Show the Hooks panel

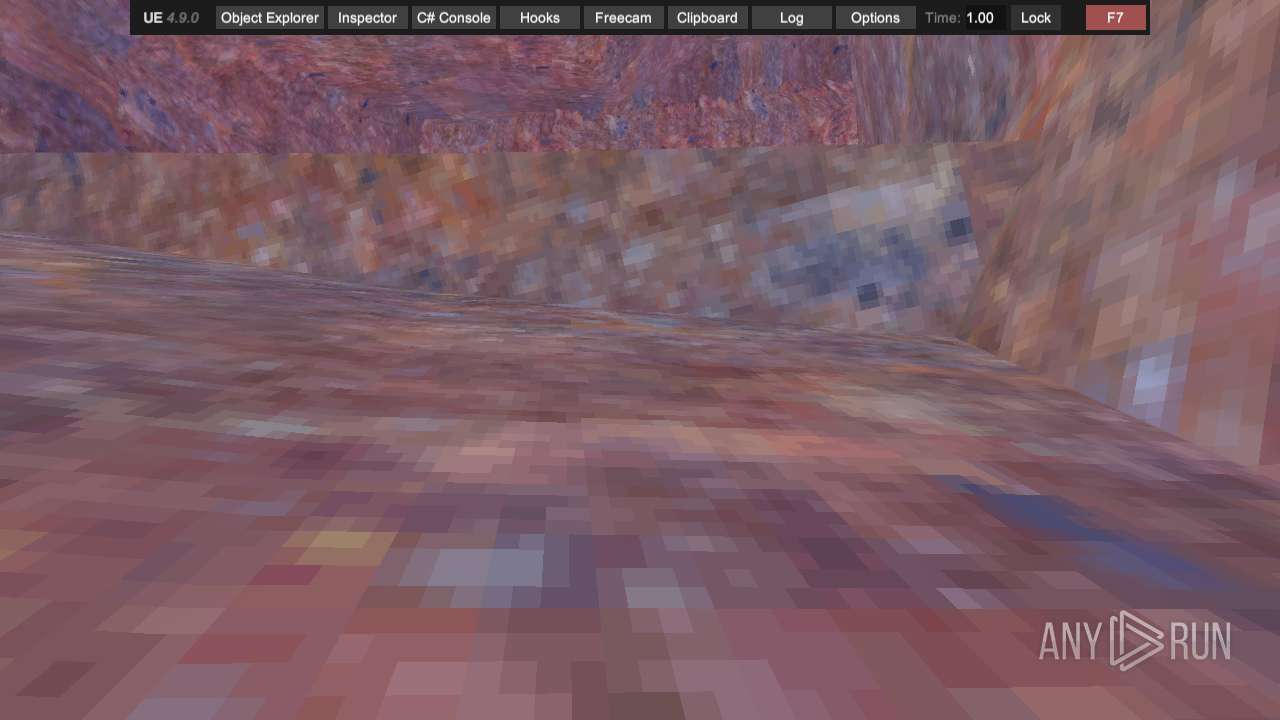tap(540, 18)
